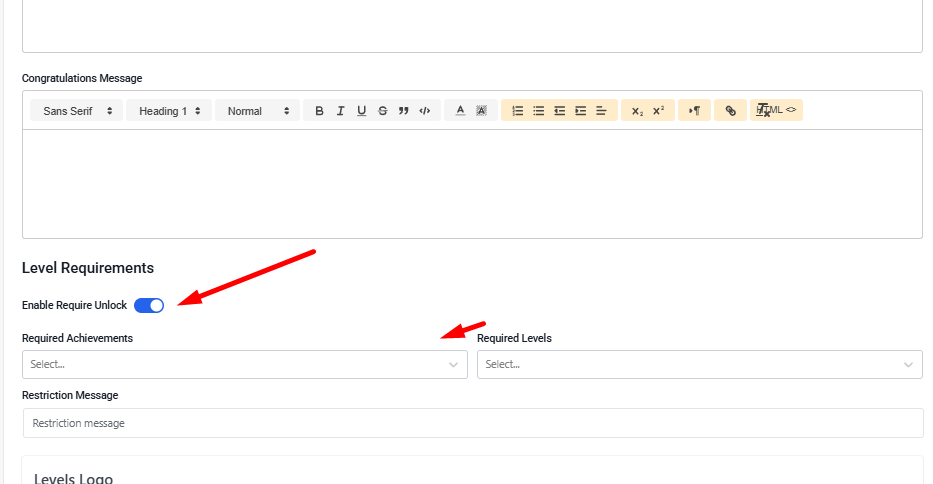This screenshot has width=933, height=484.
Task: Click the Restriction Message label
Action: coord(70,395)
